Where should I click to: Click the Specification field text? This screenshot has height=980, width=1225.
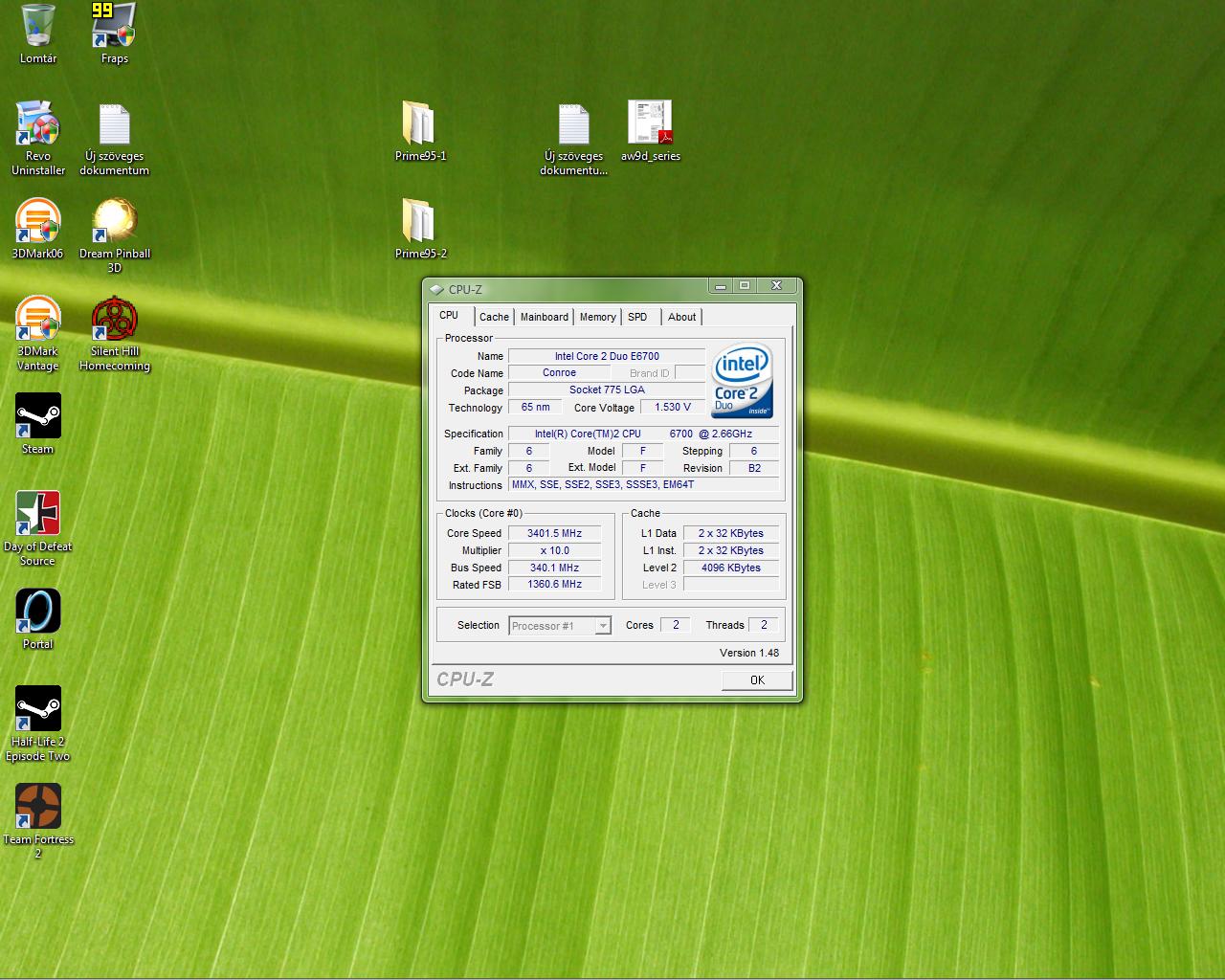tap(643, 434)
